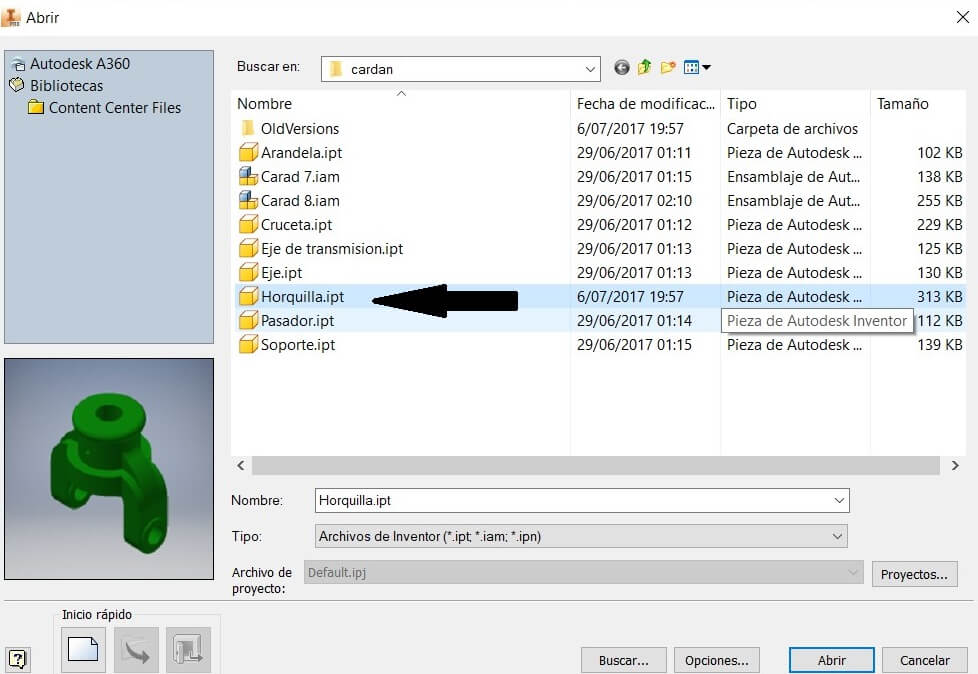This screenshot has width=978, height=674.
Task: Click the greyed arrow quick-start icon
Action: pos(136,649)
